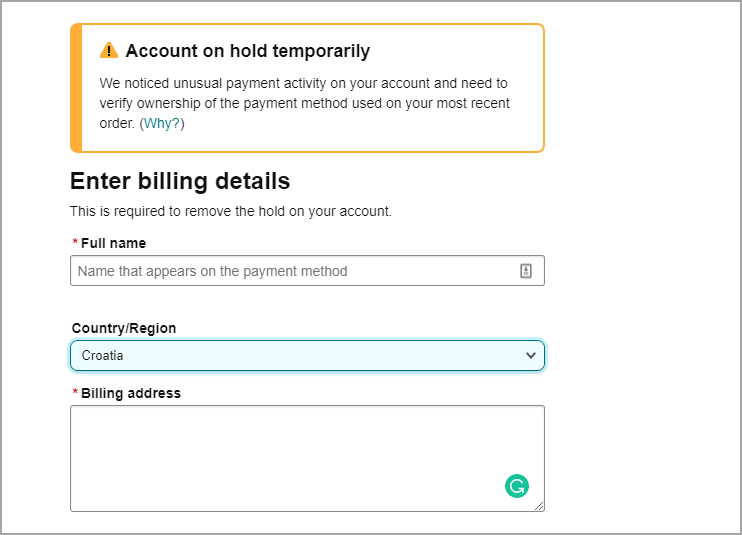Click inside the Billing address text area
742x535 pixels.
[x=290, y=450]
